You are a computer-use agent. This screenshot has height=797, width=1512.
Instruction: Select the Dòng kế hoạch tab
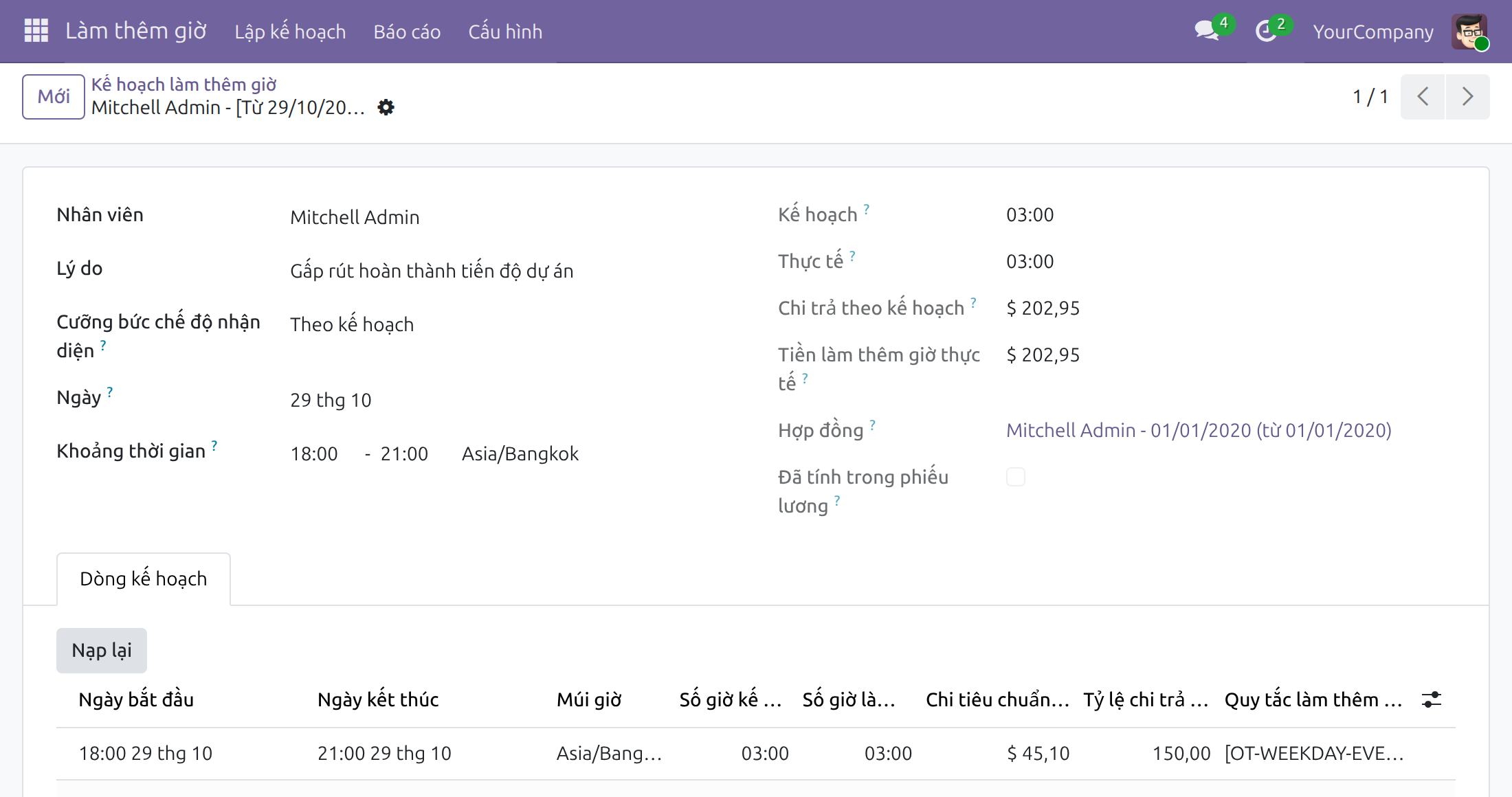143,579
